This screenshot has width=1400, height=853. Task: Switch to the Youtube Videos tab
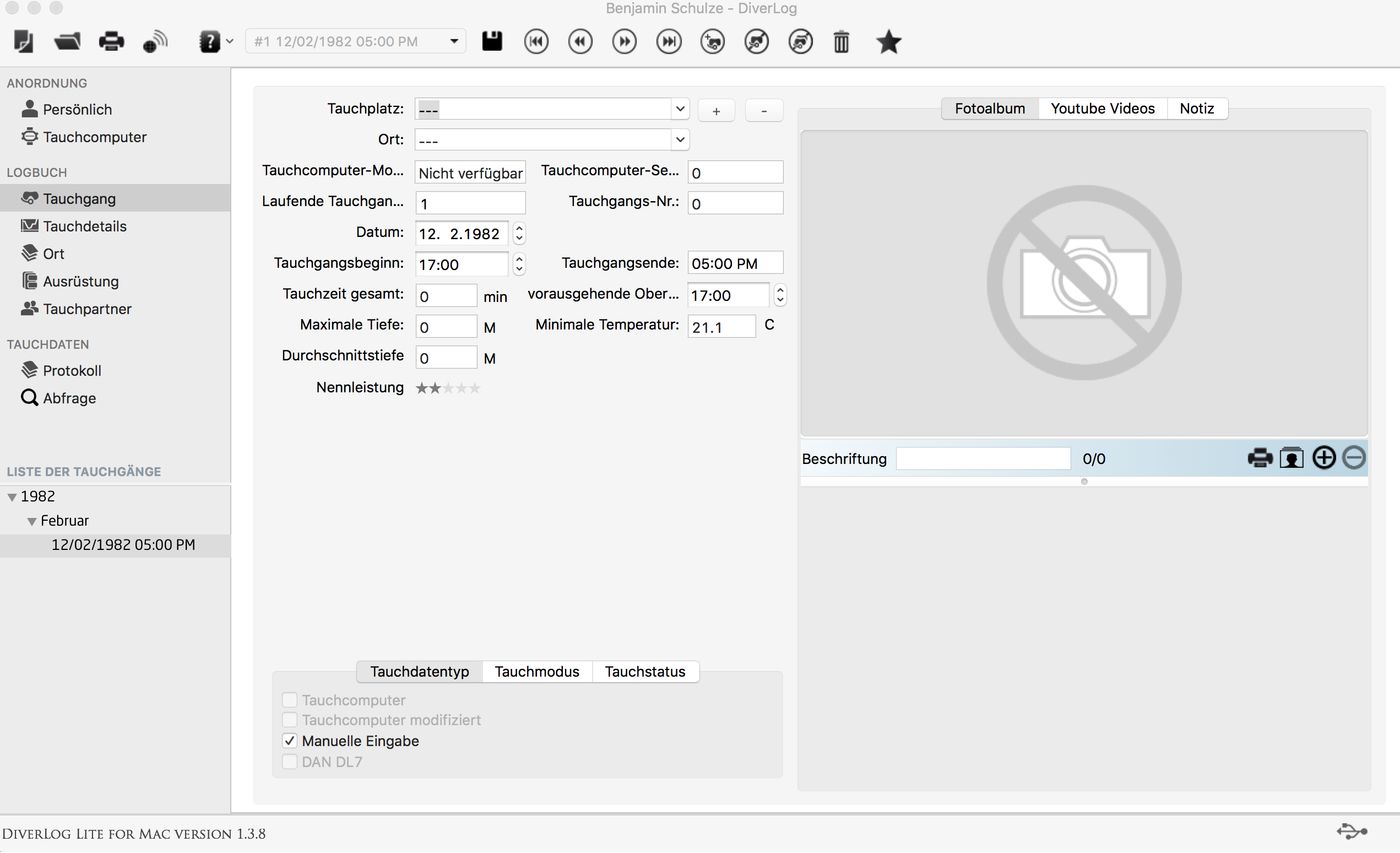1102,108
